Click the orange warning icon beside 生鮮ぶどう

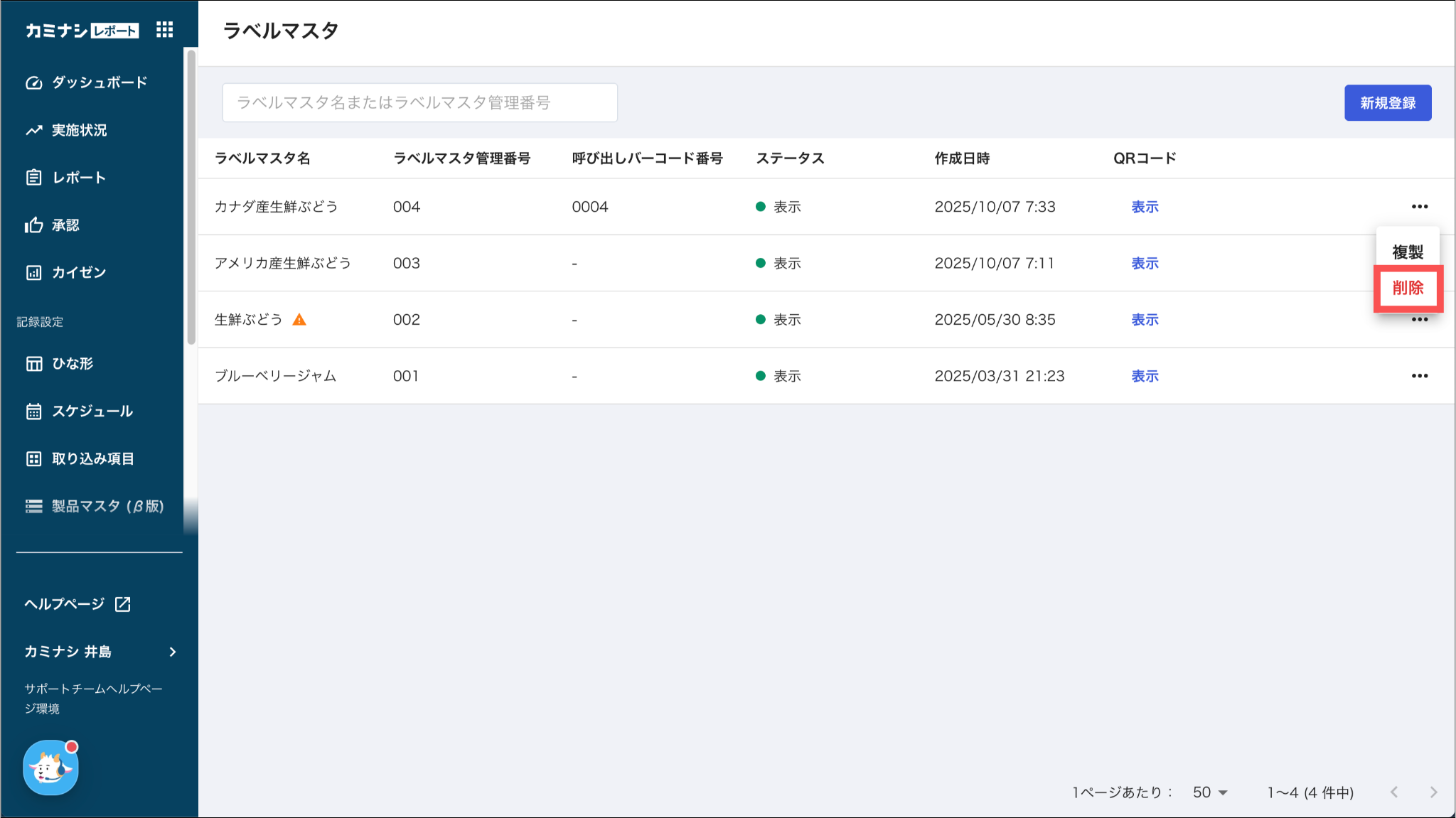[x=299, y=320]
